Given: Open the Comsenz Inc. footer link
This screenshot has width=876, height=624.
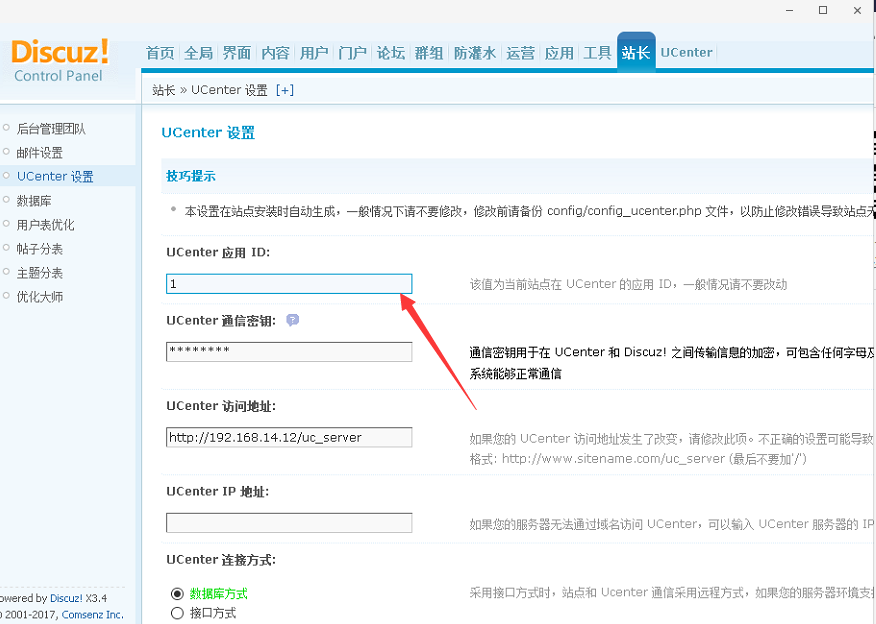Looking at the screenshot, I should (x=92, y=615).
